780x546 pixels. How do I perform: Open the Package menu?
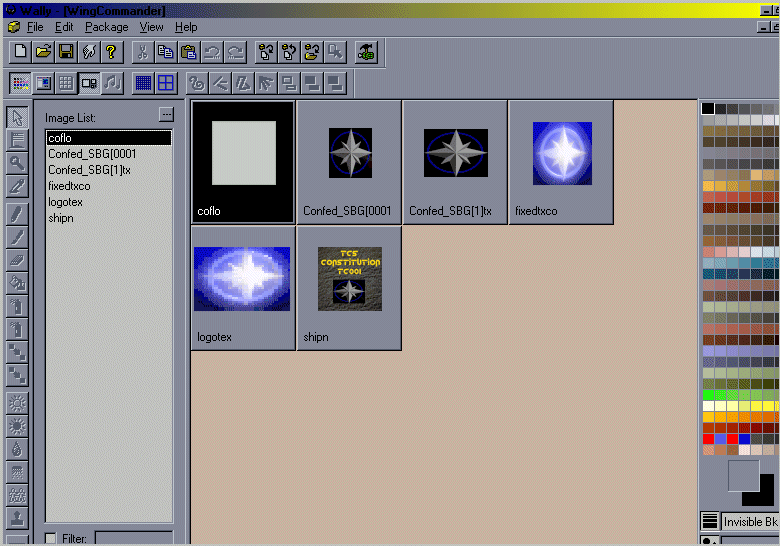coord(106,27)
